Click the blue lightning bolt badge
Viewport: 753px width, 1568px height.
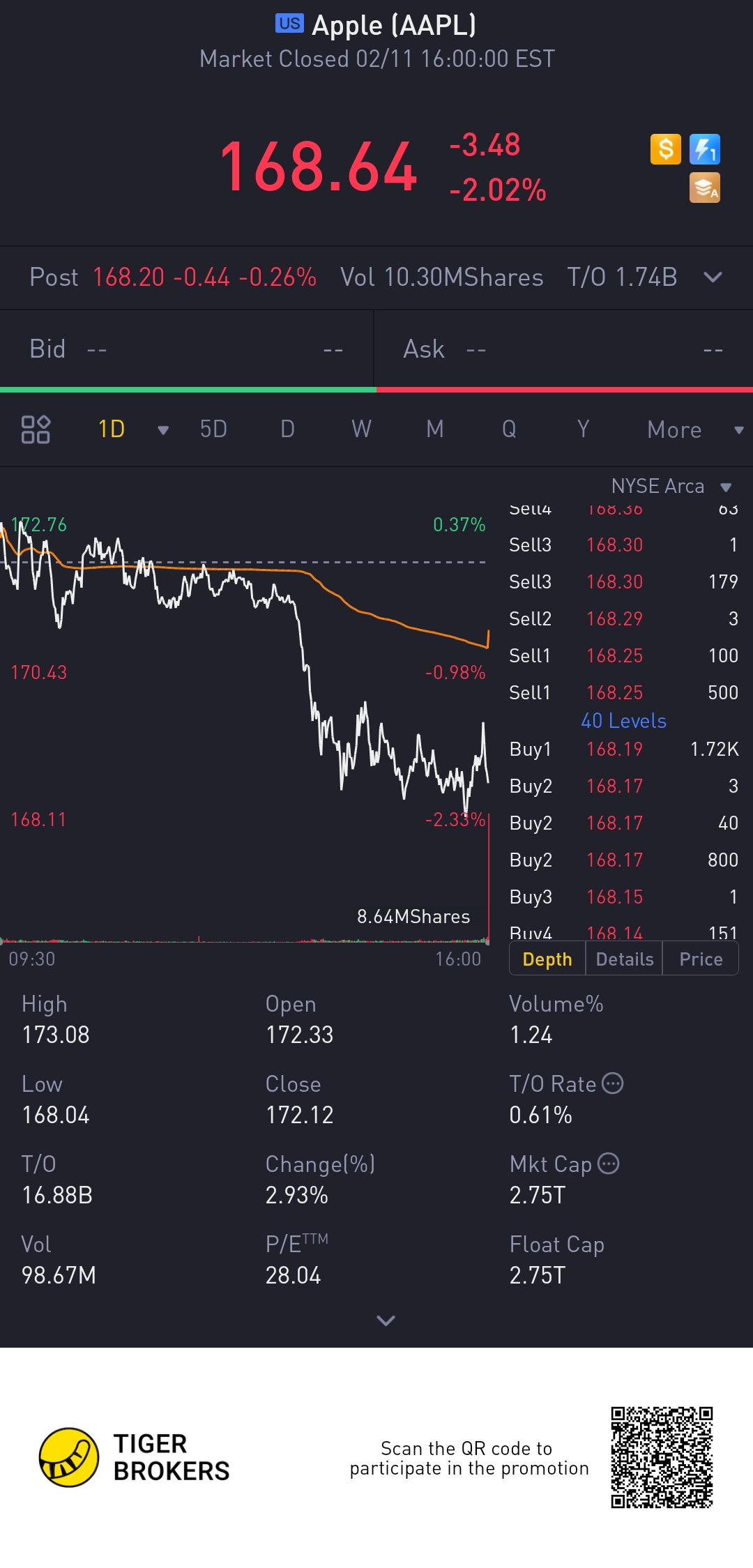pyautogui.click(x=704, y=149)
